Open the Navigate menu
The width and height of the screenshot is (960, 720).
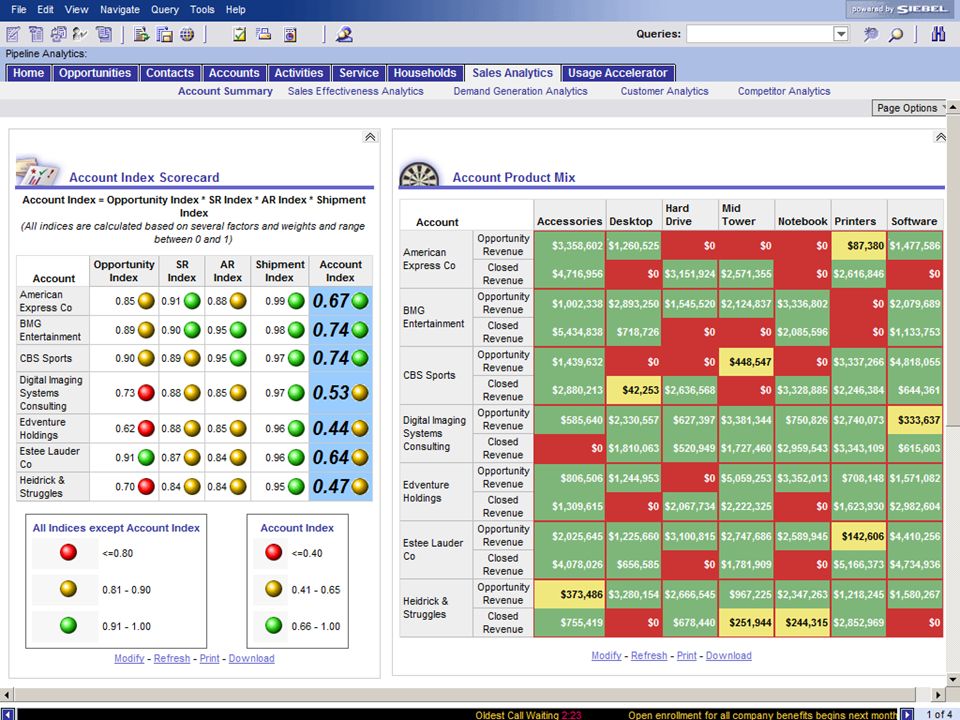pyautogui.click(x=120, y=9)
